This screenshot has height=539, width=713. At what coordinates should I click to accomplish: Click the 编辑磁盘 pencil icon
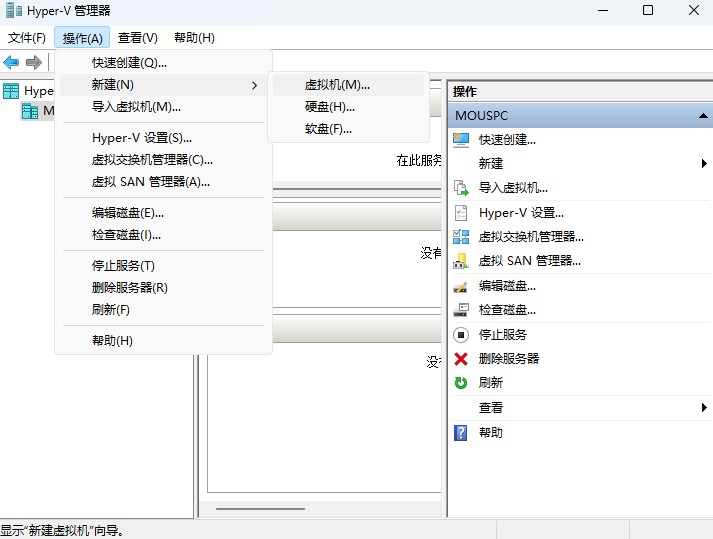coord(461,287)
